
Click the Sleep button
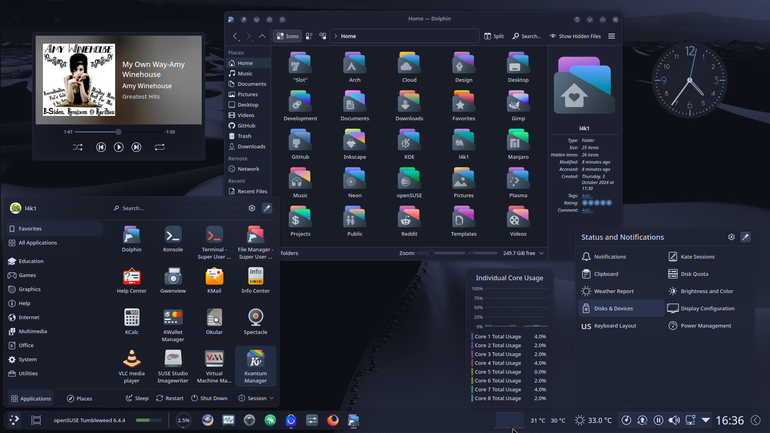(x=137, y=398)
